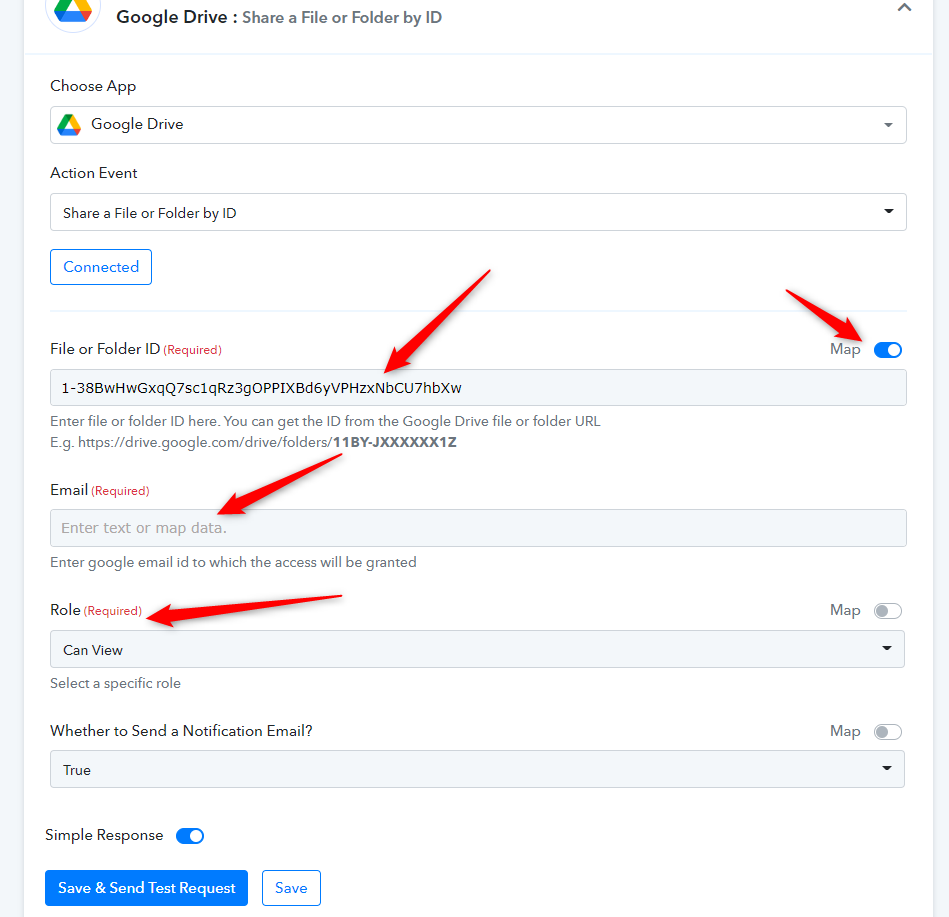This screenshot has height=917, width=949.
Task: Focus the Email text field
Action: point(478,528)
